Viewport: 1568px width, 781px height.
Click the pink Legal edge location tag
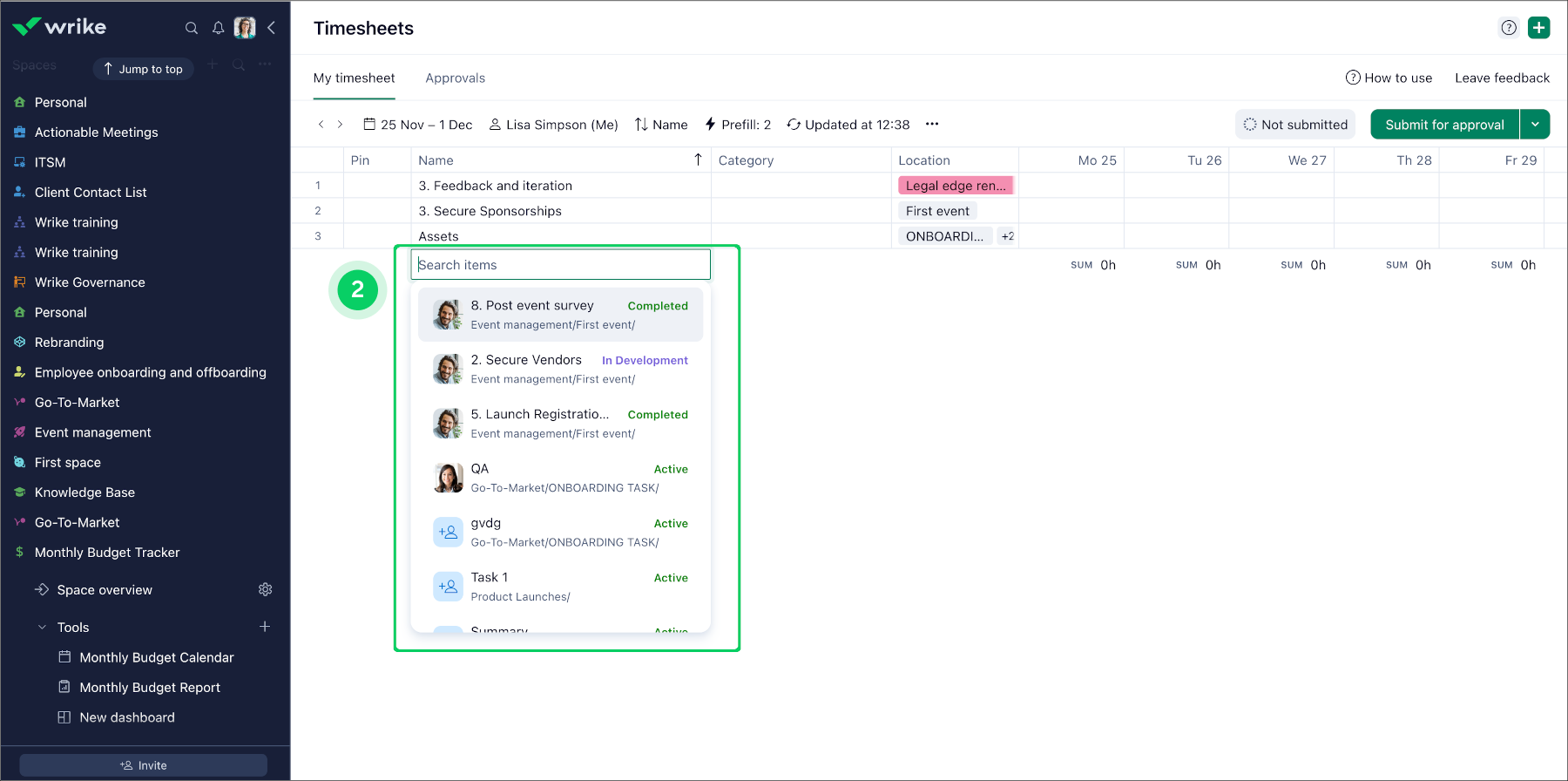coord(955,186)
